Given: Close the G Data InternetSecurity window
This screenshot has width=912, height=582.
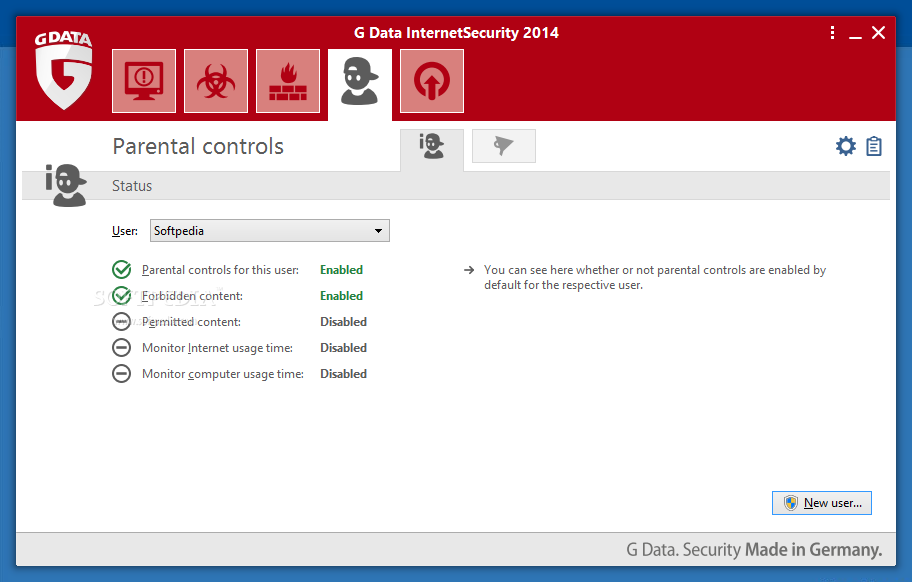Looking at the screenshot, I should [x=878, y=33].
